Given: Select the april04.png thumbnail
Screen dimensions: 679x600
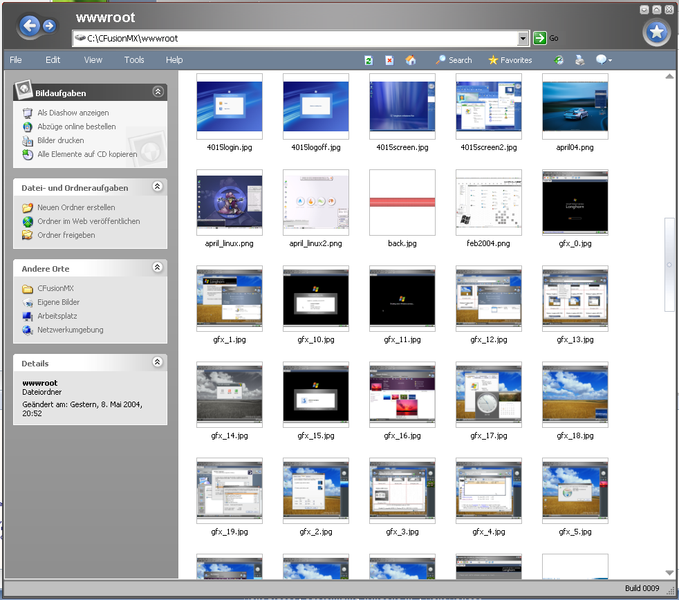Looking at the screenshot, I should point(575,108).
